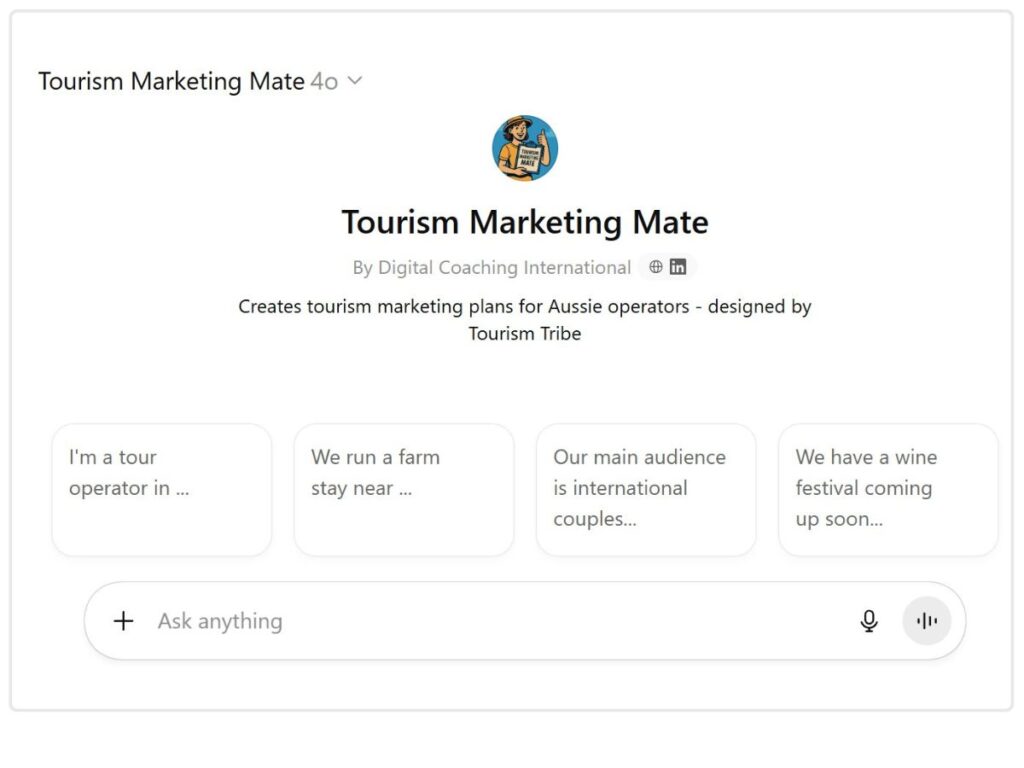
Task: Click the 4o model label
Action: click(x=324, y=81)
